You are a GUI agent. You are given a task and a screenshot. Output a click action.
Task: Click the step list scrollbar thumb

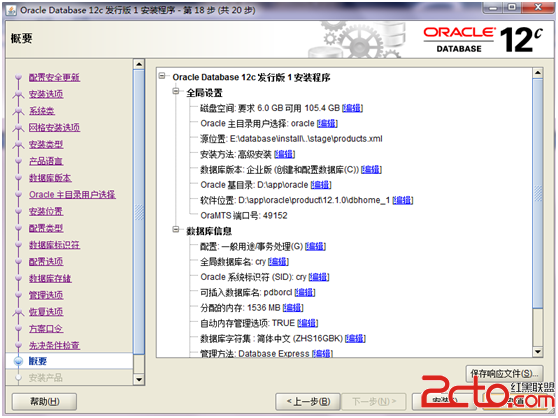point(139,212)
